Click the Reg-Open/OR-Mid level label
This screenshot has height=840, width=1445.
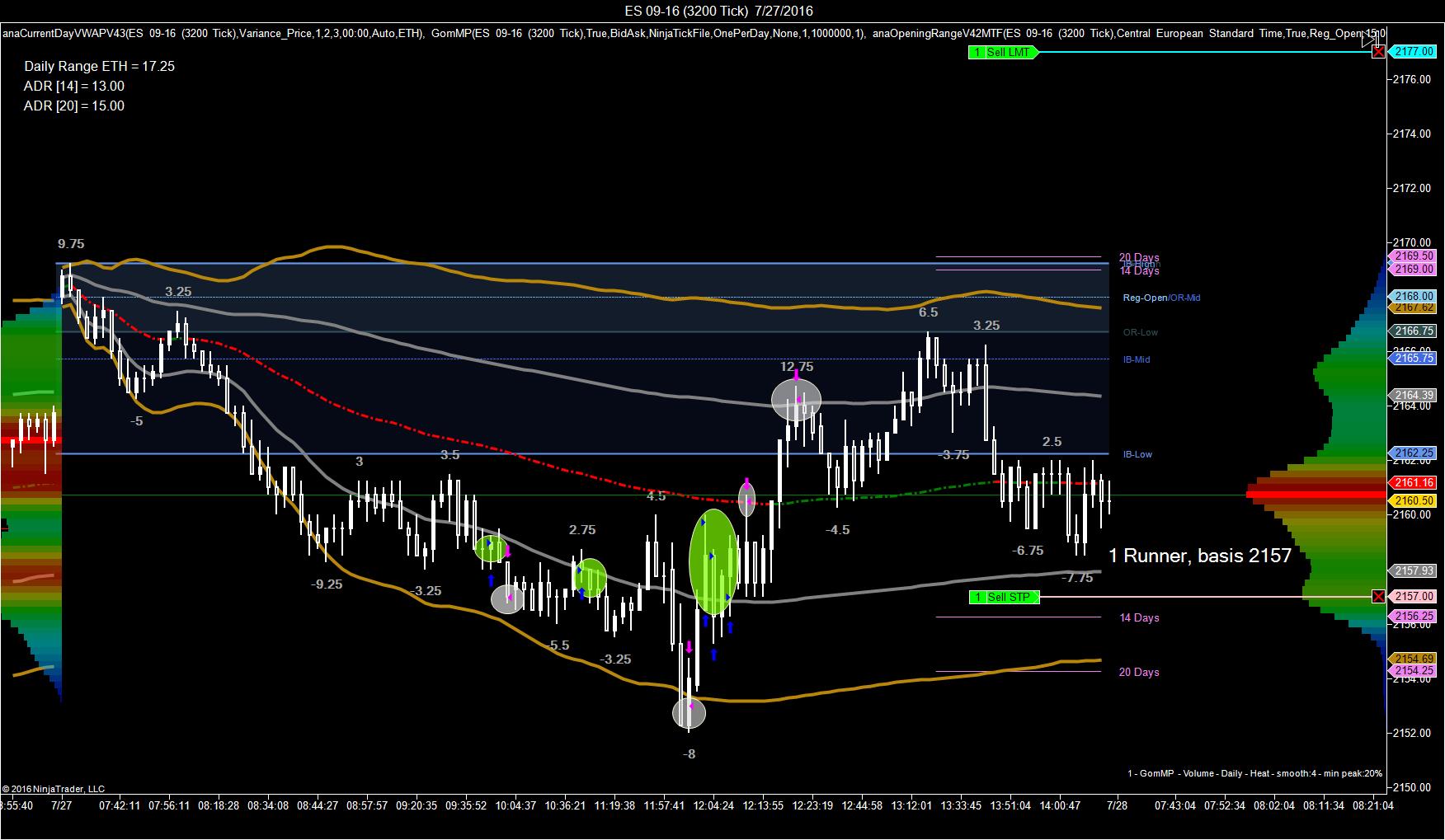(1161, 298)
